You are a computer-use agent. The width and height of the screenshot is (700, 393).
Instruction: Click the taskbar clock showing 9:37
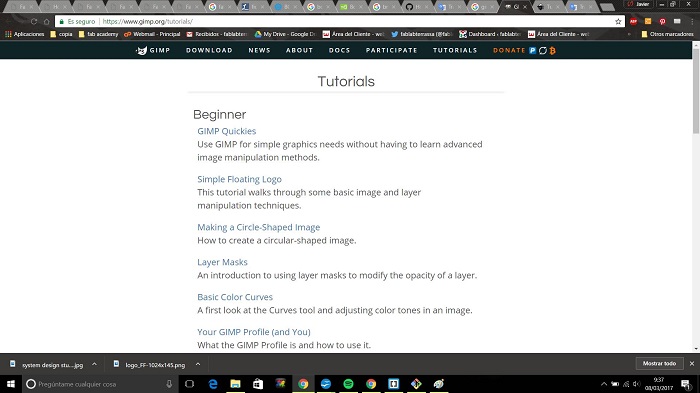click(658, 384)
